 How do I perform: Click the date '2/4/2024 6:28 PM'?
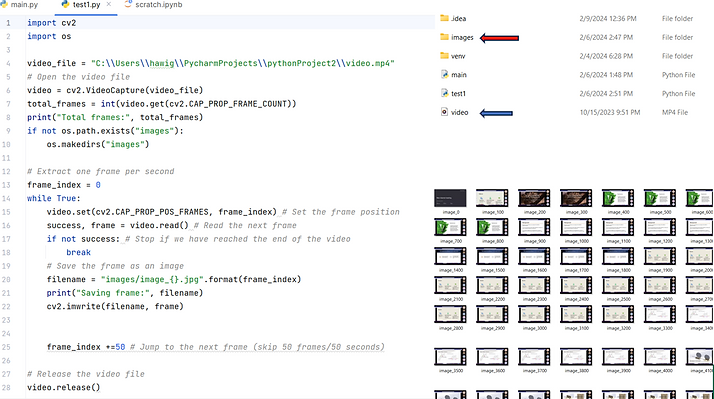[606, 56]
